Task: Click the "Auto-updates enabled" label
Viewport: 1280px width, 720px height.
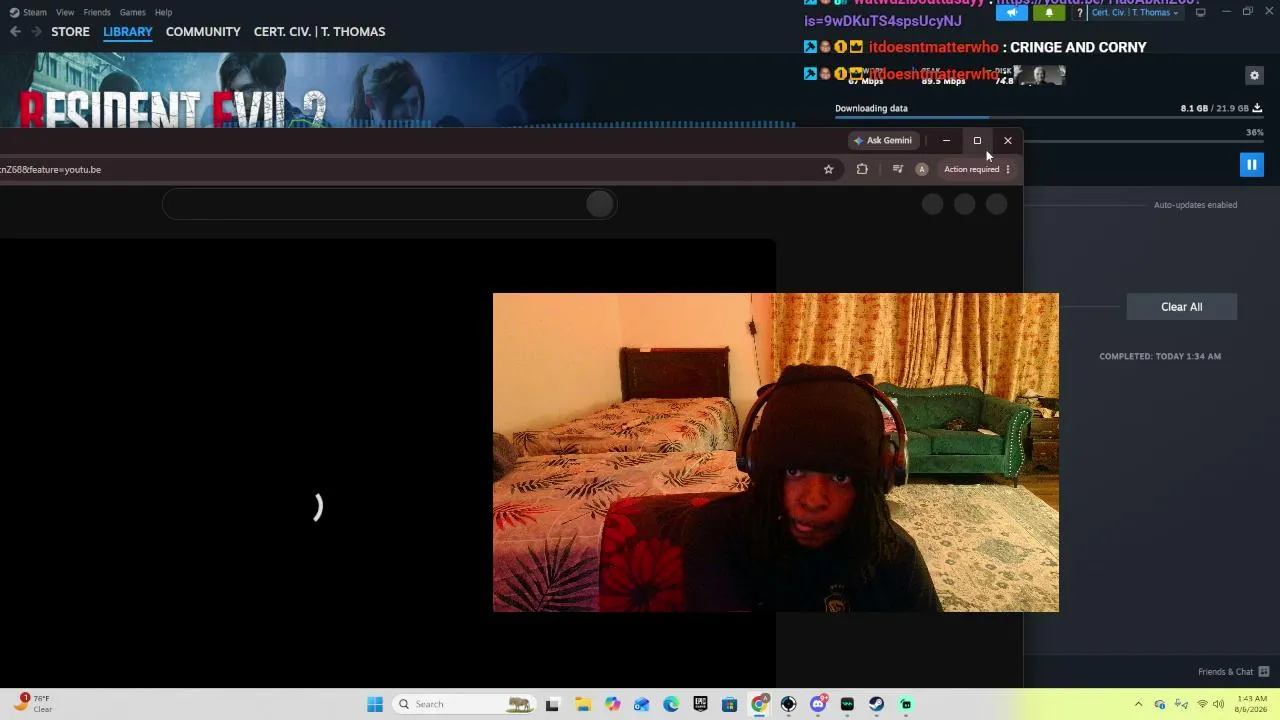Action: click(1195, 205)
